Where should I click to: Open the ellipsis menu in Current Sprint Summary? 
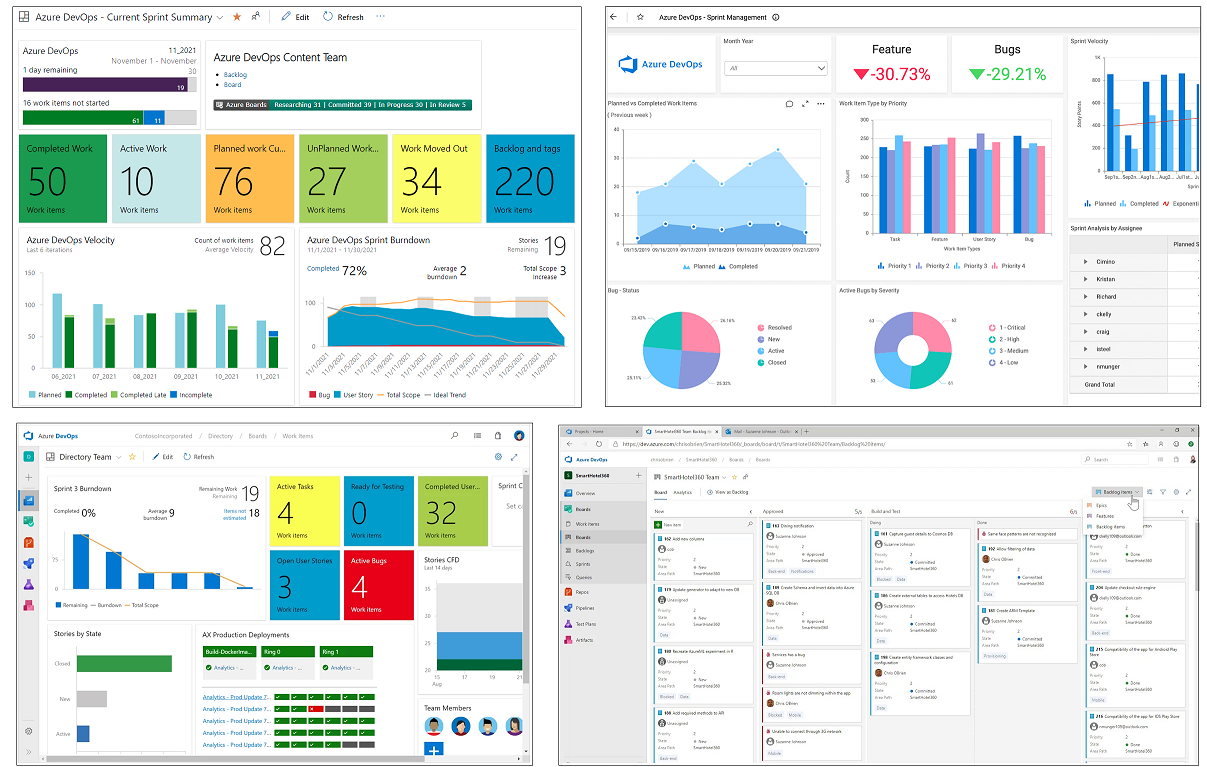[x=380, y=17]
